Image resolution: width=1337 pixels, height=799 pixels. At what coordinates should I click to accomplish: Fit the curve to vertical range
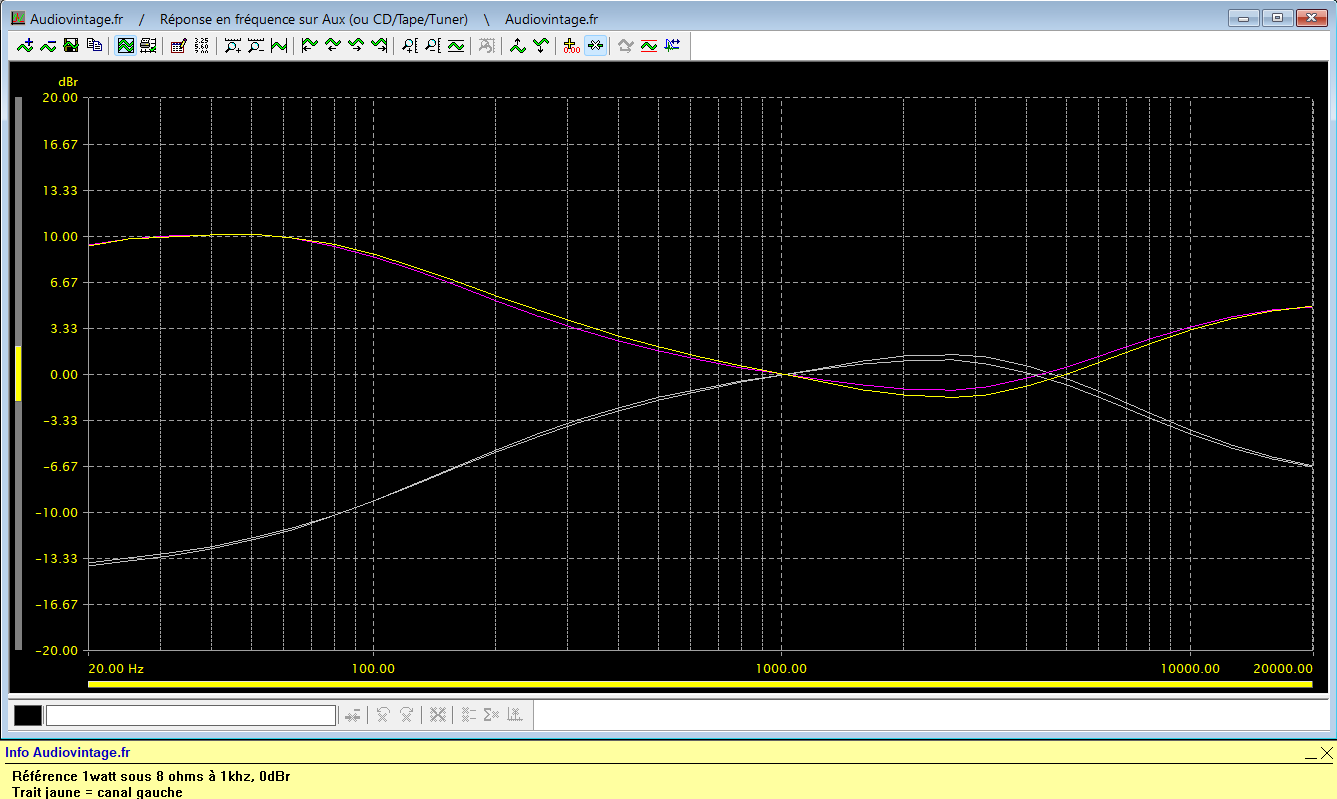click(x=456, y=45)
